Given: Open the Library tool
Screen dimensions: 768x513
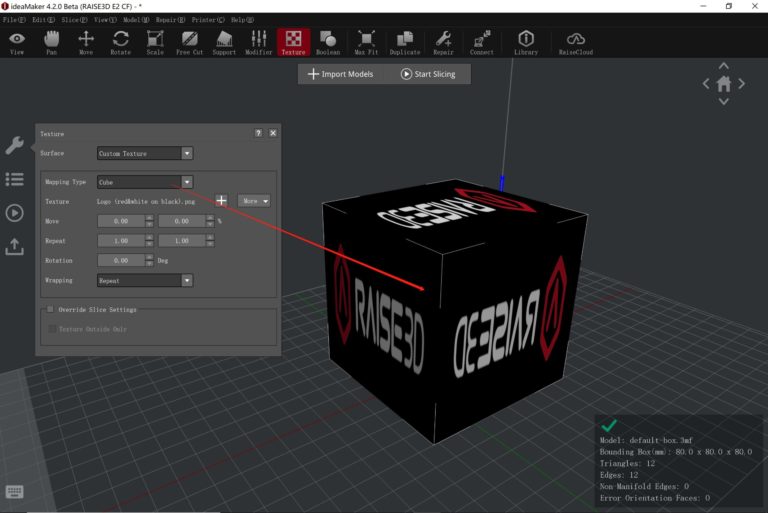Looking at the screenshot, I should (525, 41).
